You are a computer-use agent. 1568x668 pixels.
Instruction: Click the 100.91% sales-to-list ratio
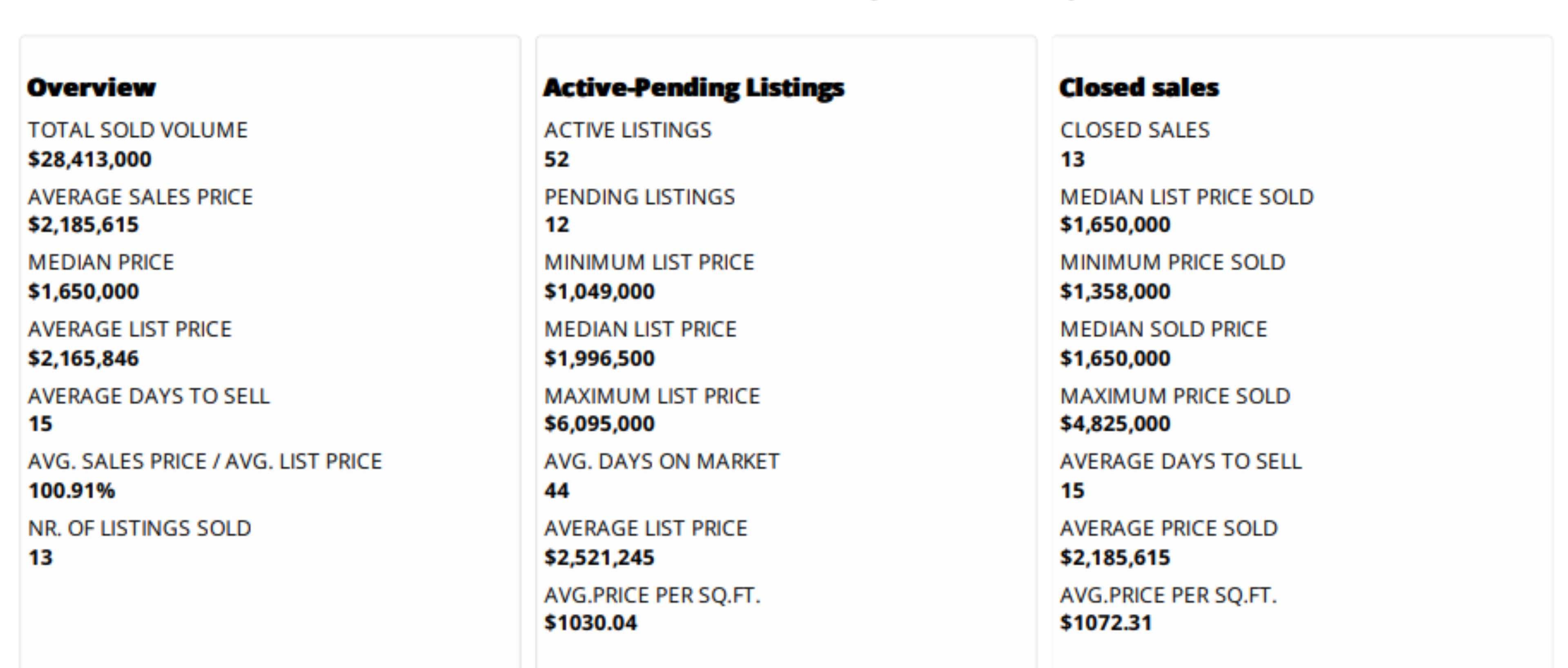point(71,491)
